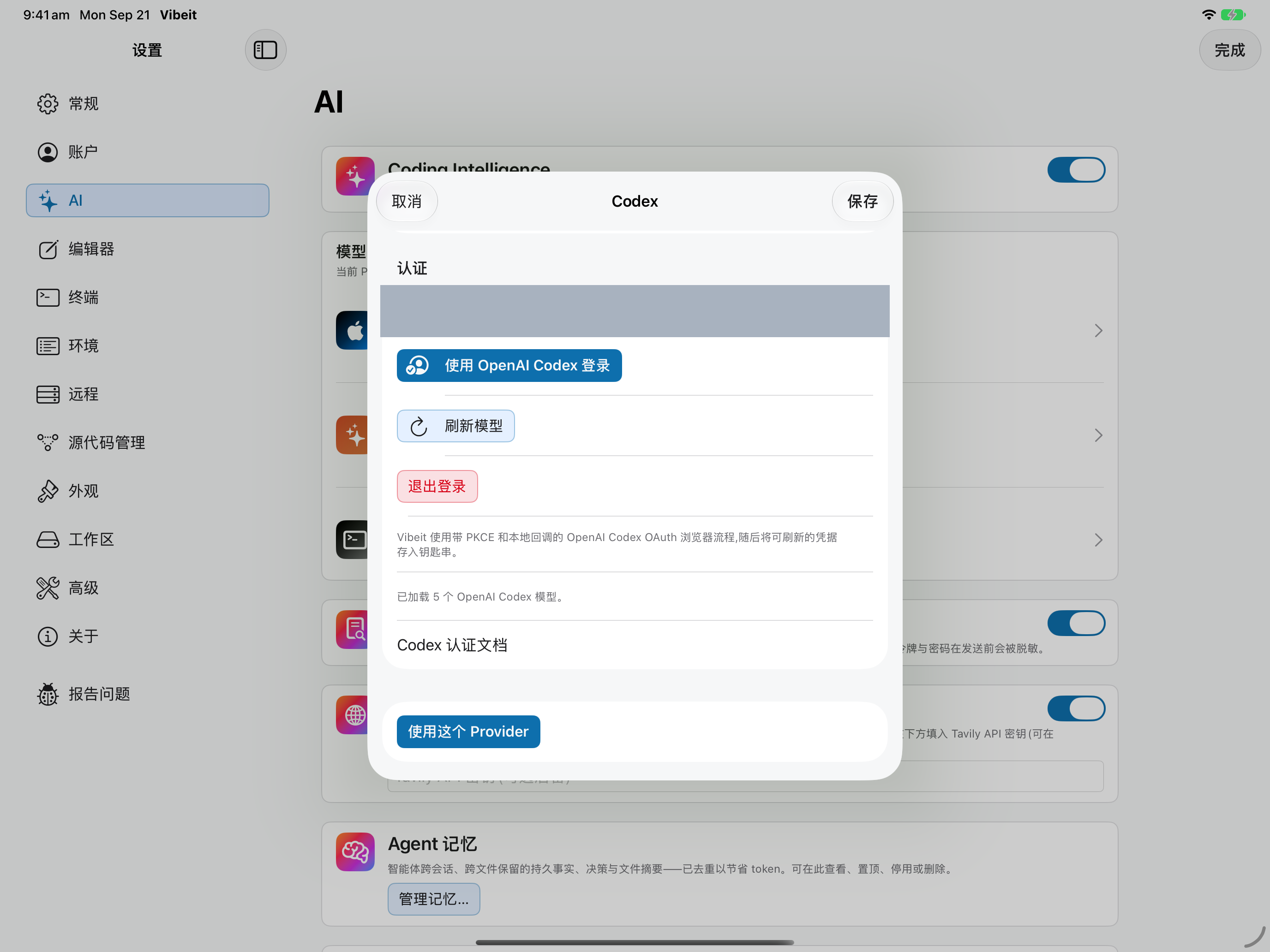Click the Tavily API key input field
Viewport: 1270px width, 952px height.
click(x=745, y=776)
